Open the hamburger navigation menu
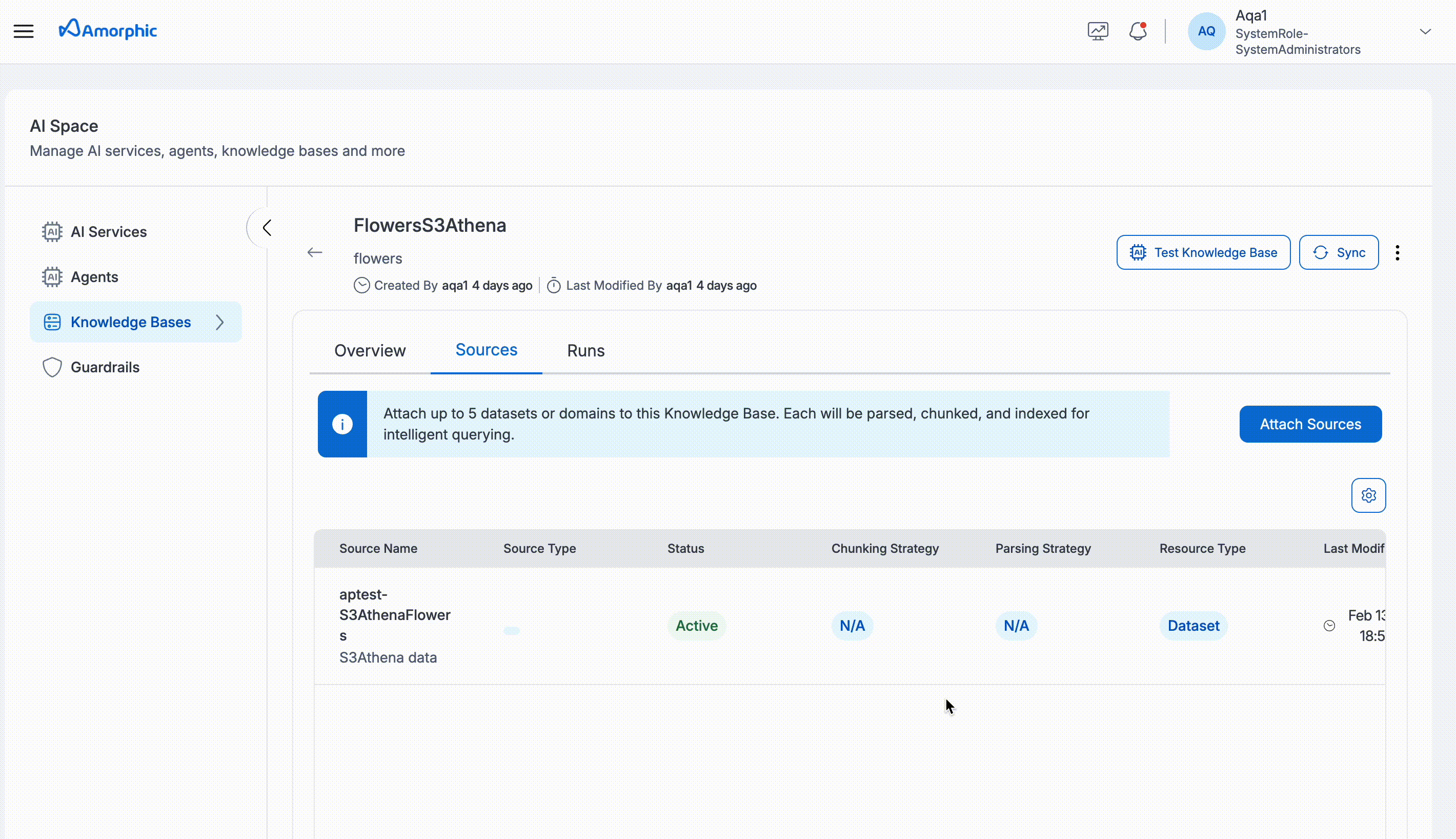Viewport: 1456px width, 839px height. (24, 31)
